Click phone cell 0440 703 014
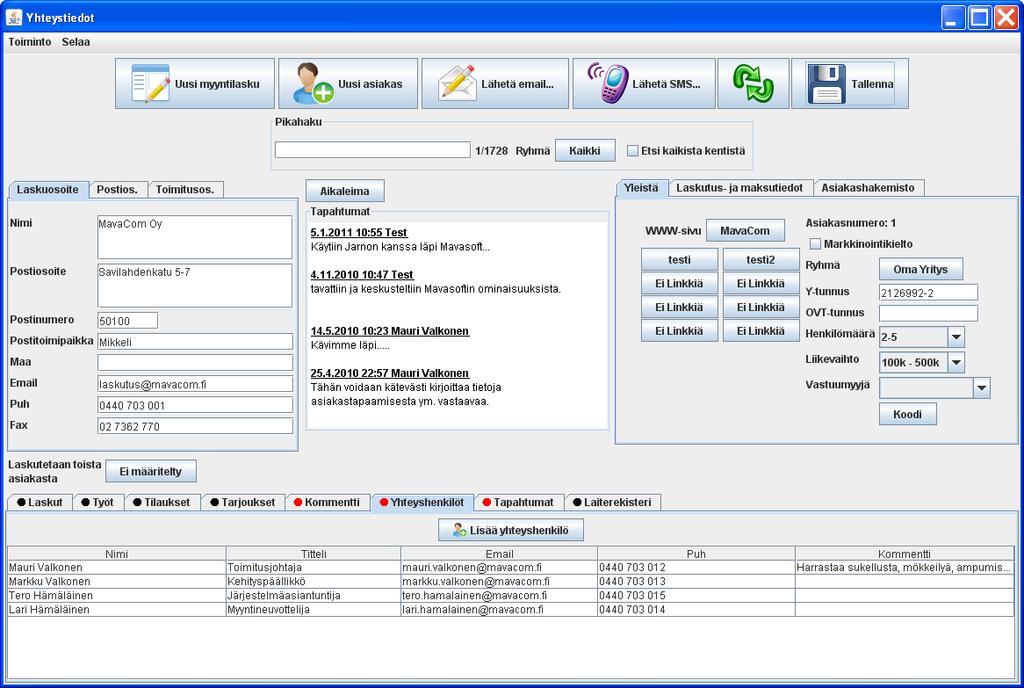 (696, 610)
